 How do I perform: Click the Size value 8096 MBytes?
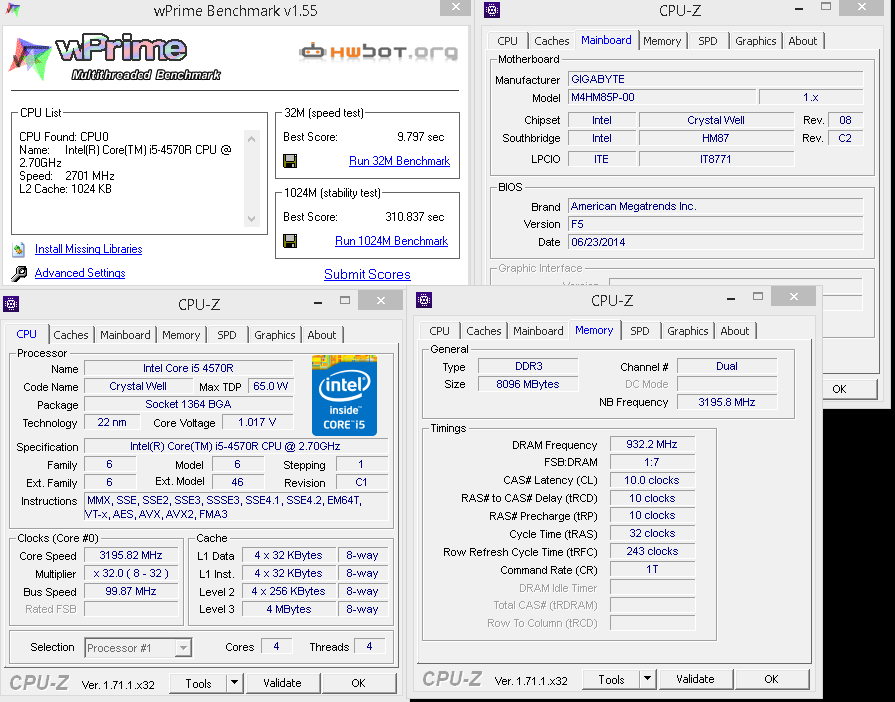(x=528, y=384)
